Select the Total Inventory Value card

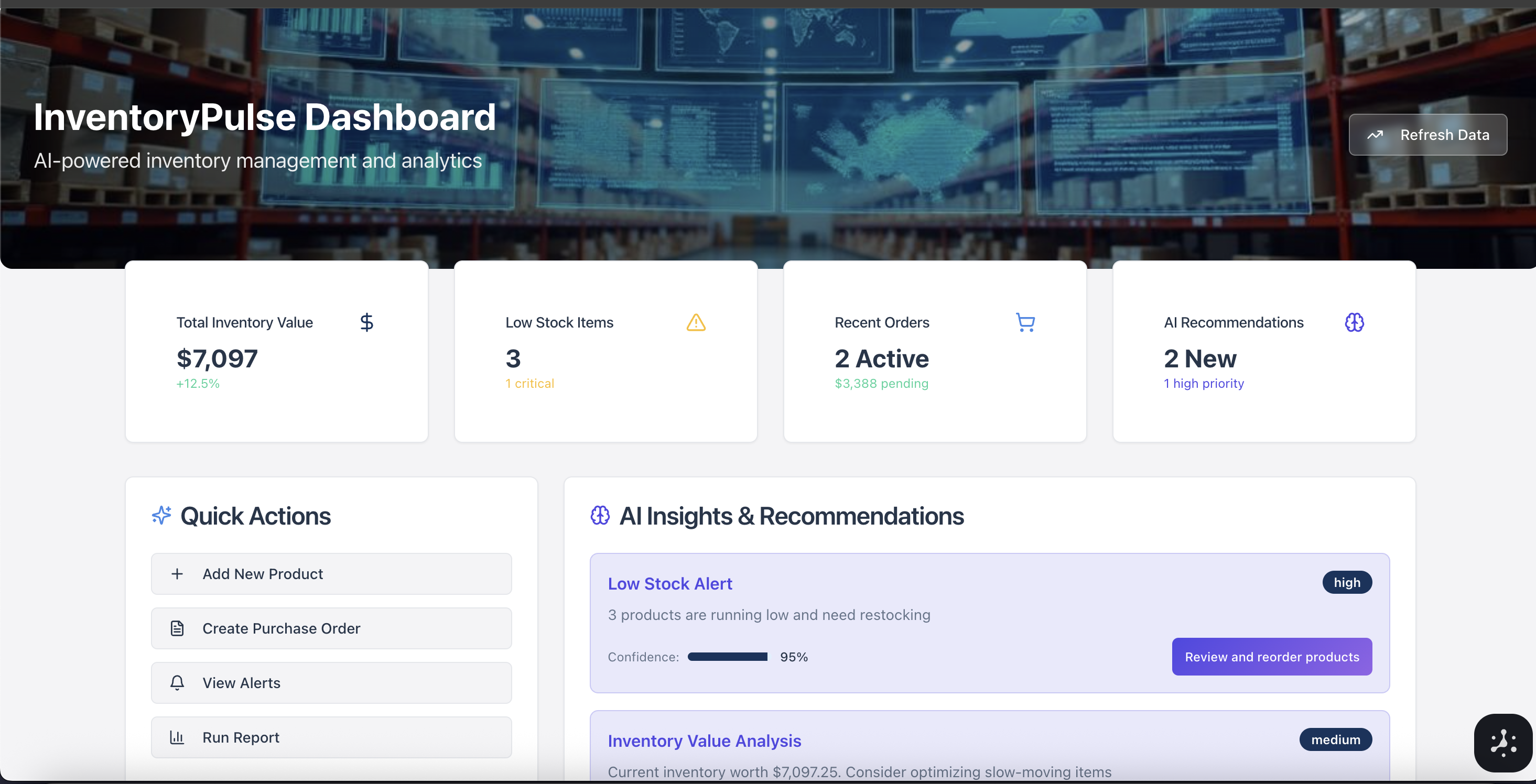(277, 352)
